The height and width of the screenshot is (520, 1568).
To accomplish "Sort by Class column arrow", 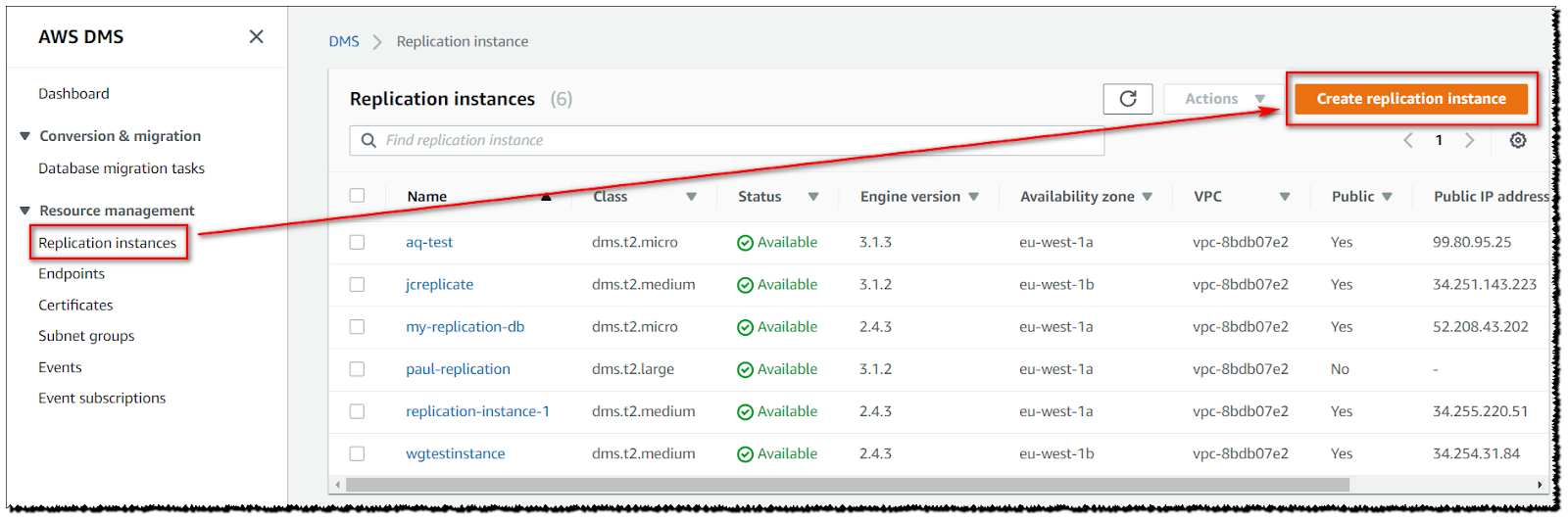I will click(691, 197).
